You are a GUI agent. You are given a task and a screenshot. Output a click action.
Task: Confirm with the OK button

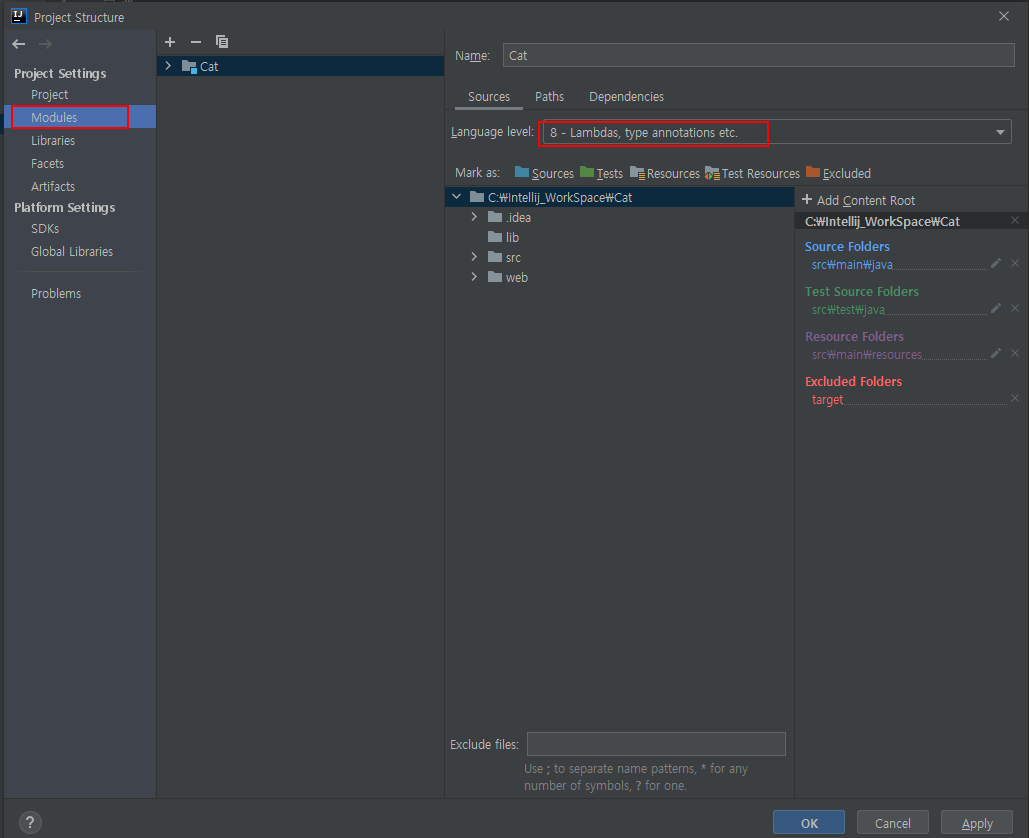click(x=808, y=823)
